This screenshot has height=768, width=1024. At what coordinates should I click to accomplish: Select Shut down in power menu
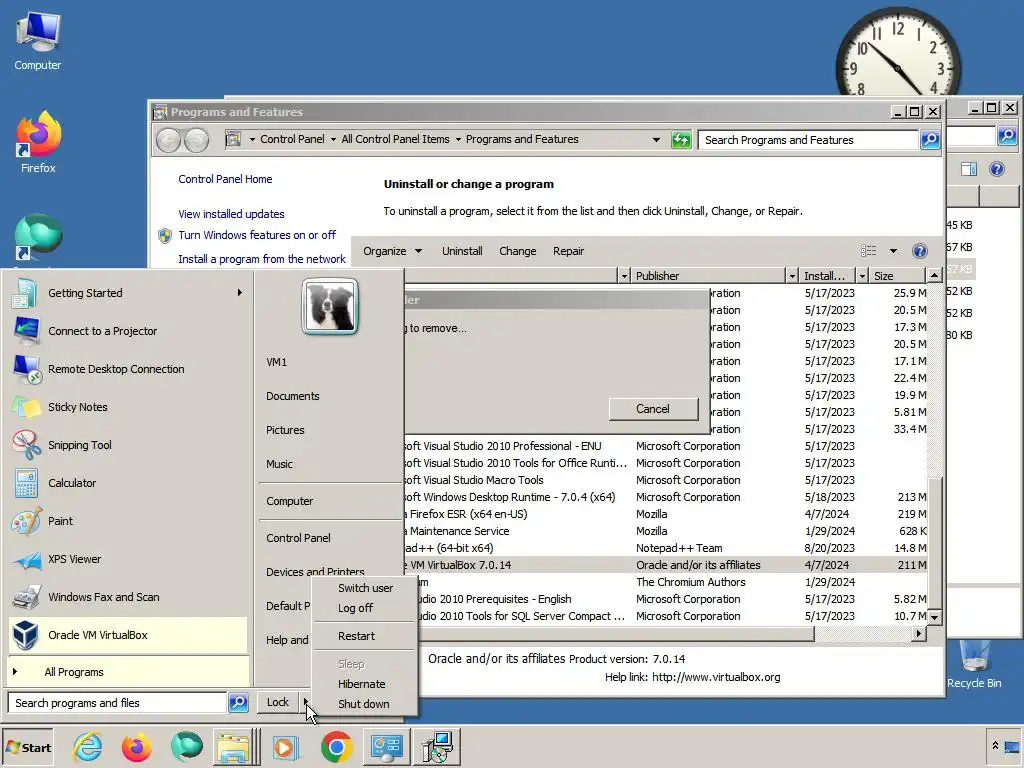coord(363,704)
